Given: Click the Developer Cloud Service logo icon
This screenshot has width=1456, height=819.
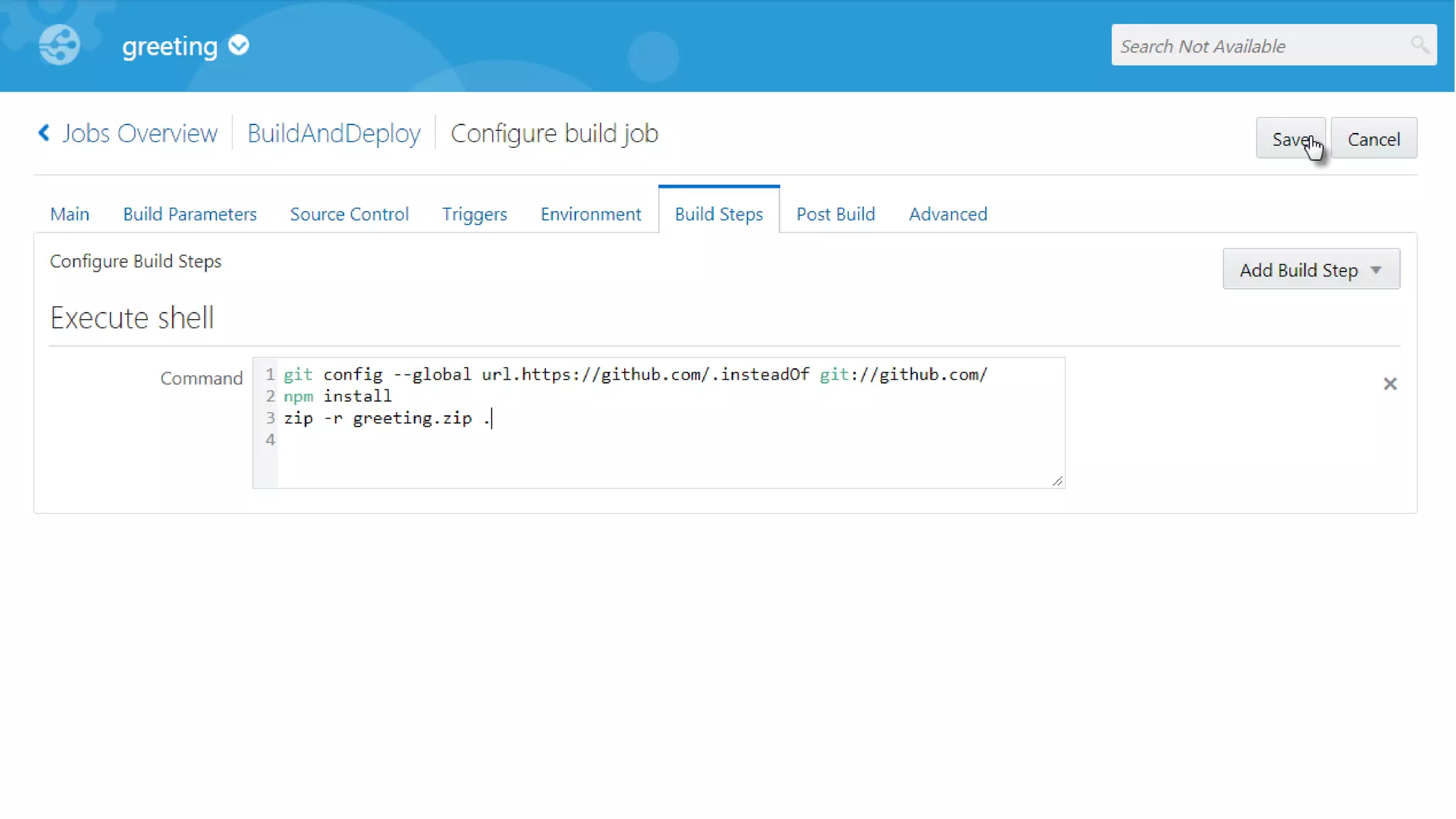Looking at the screenshot, I should (59, 45).
